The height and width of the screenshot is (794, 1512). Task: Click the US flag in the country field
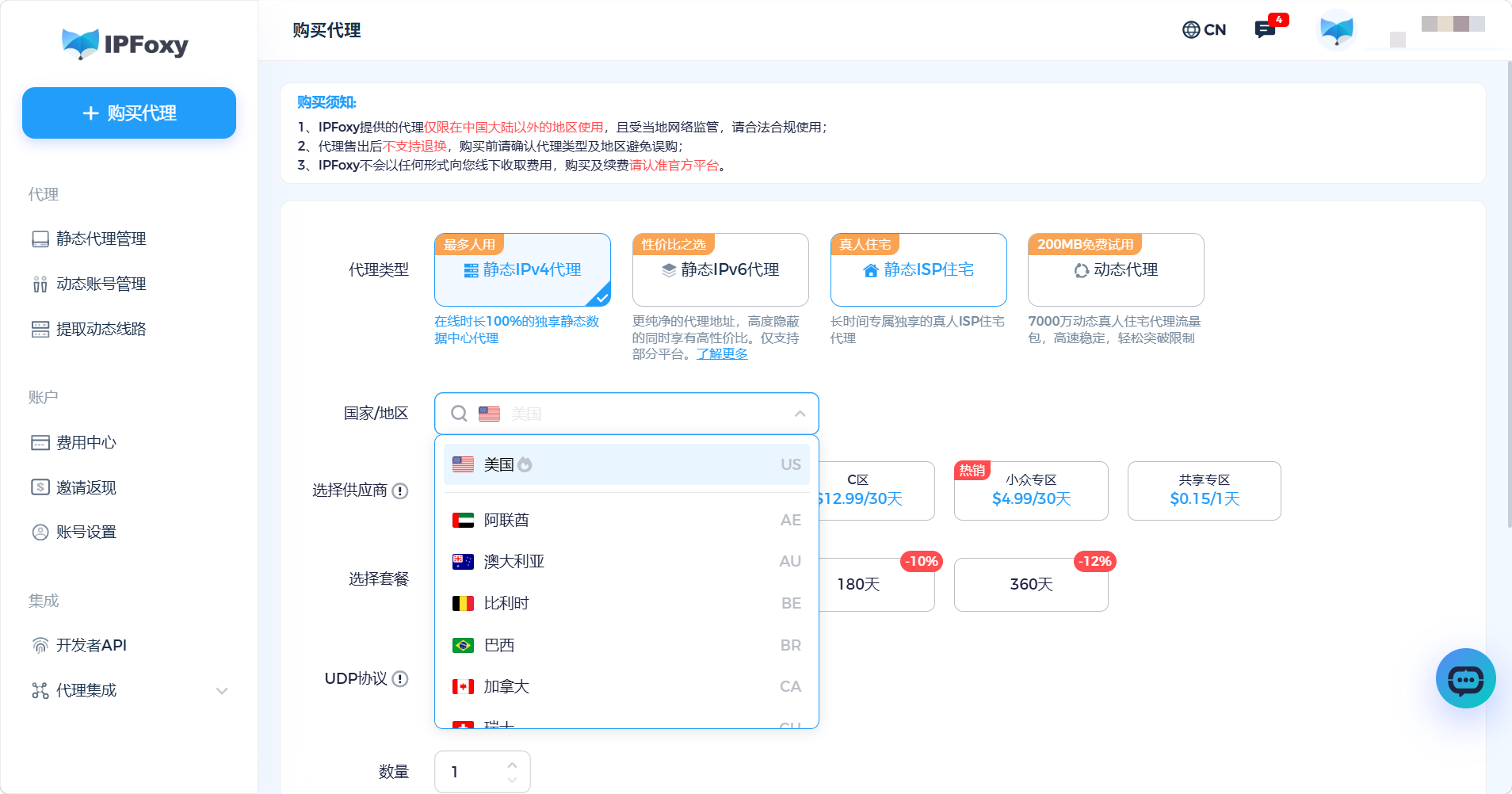click(x=489, y=414)
